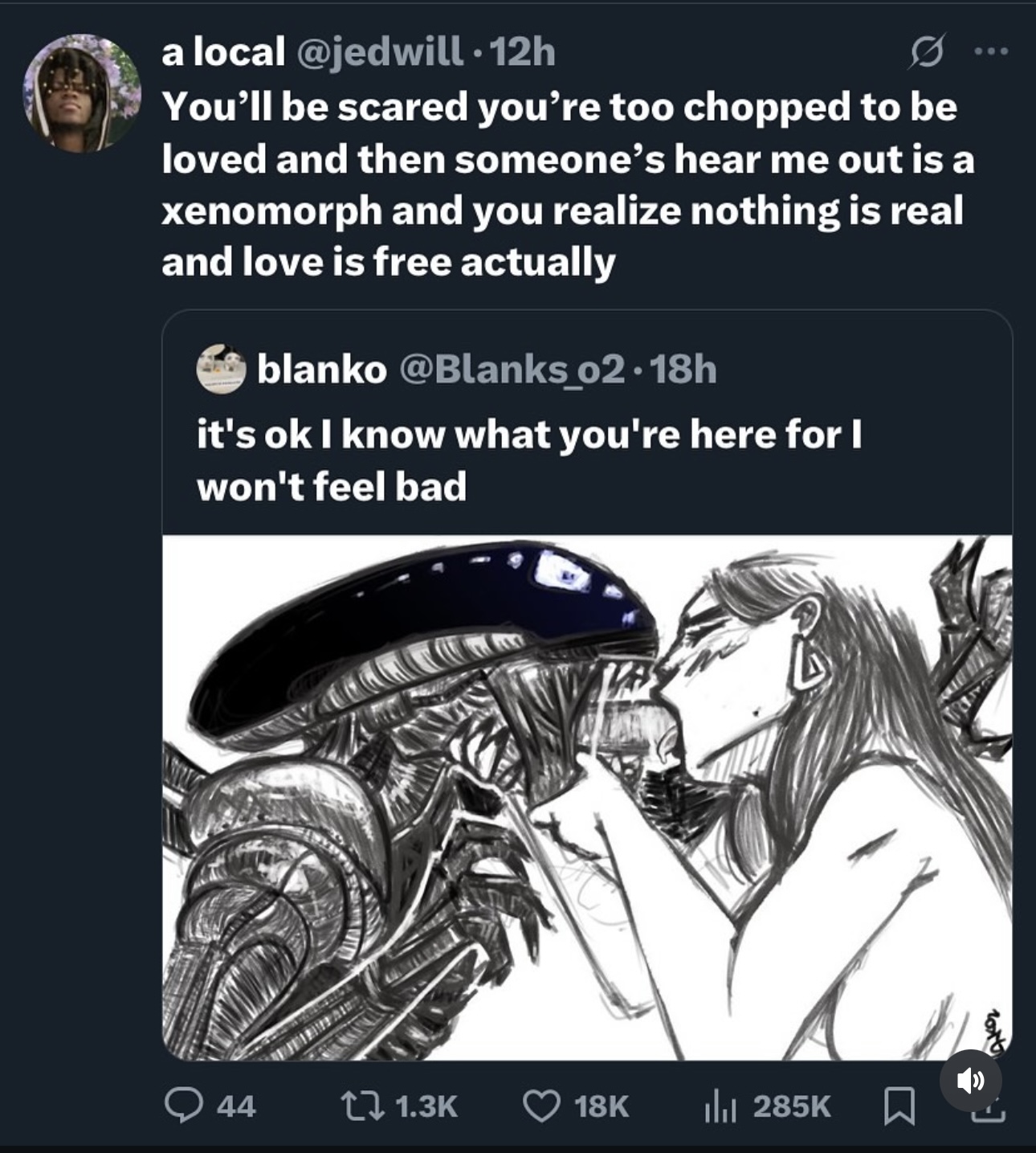Click the 18K likes count
The width and height of the screenshot is (1036, 1153).
pos(602,1106)
